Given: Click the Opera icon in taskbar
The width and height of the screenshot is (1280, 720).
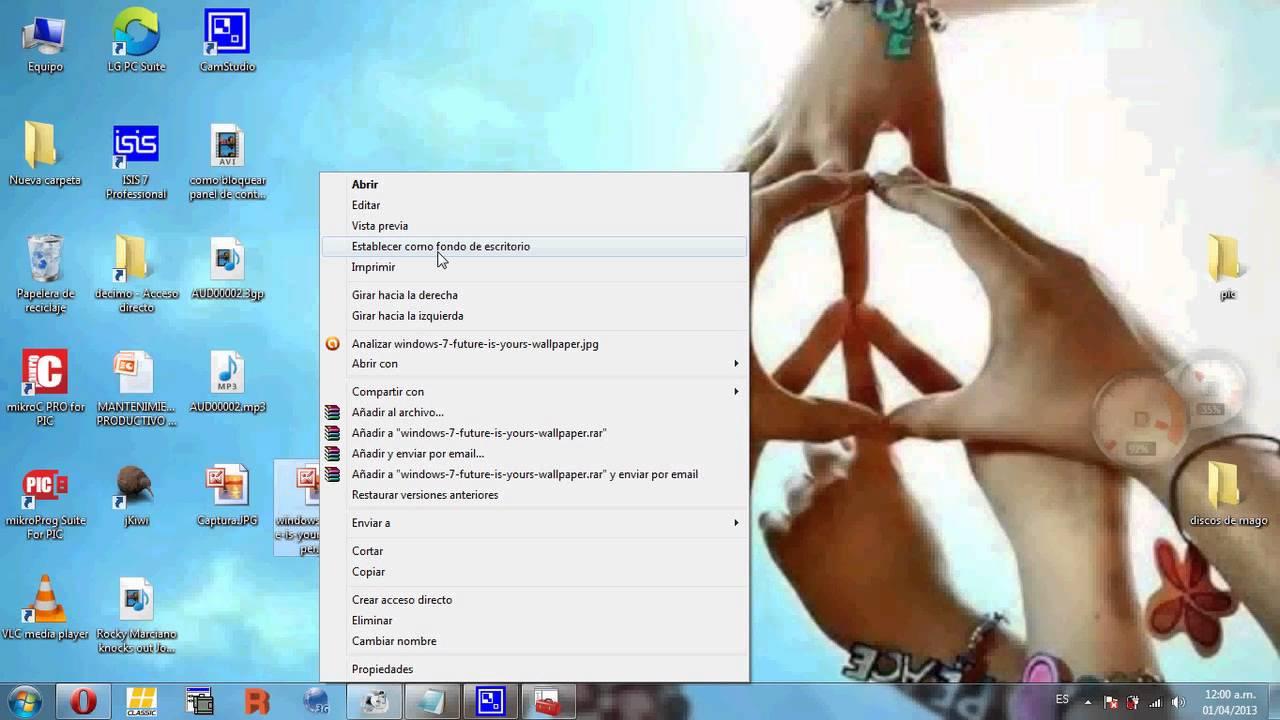Looking at the screenshot, I should (x=84, y=702).
